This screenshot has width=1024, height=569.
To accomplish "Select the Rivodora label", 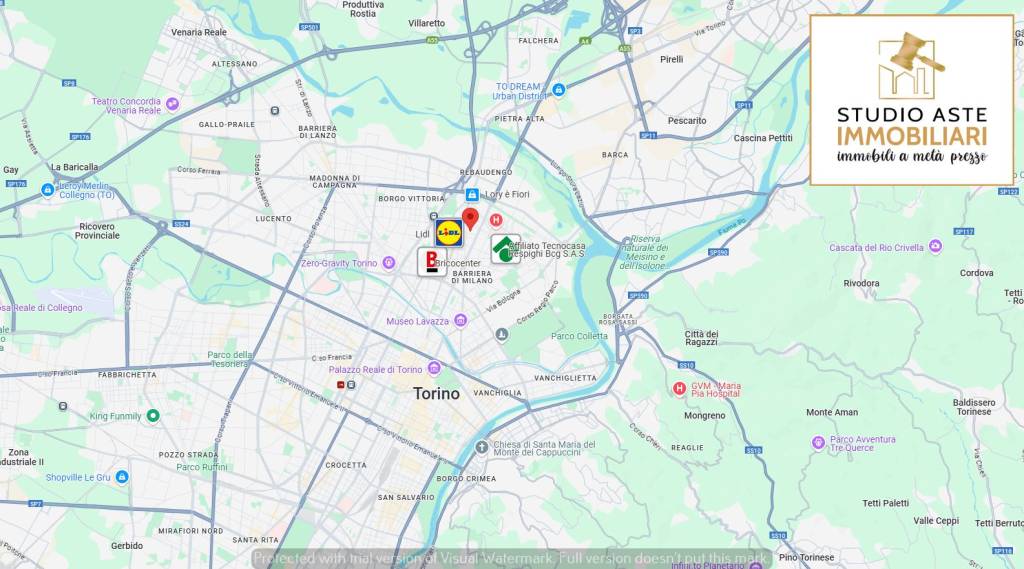I will pos(861,284).
